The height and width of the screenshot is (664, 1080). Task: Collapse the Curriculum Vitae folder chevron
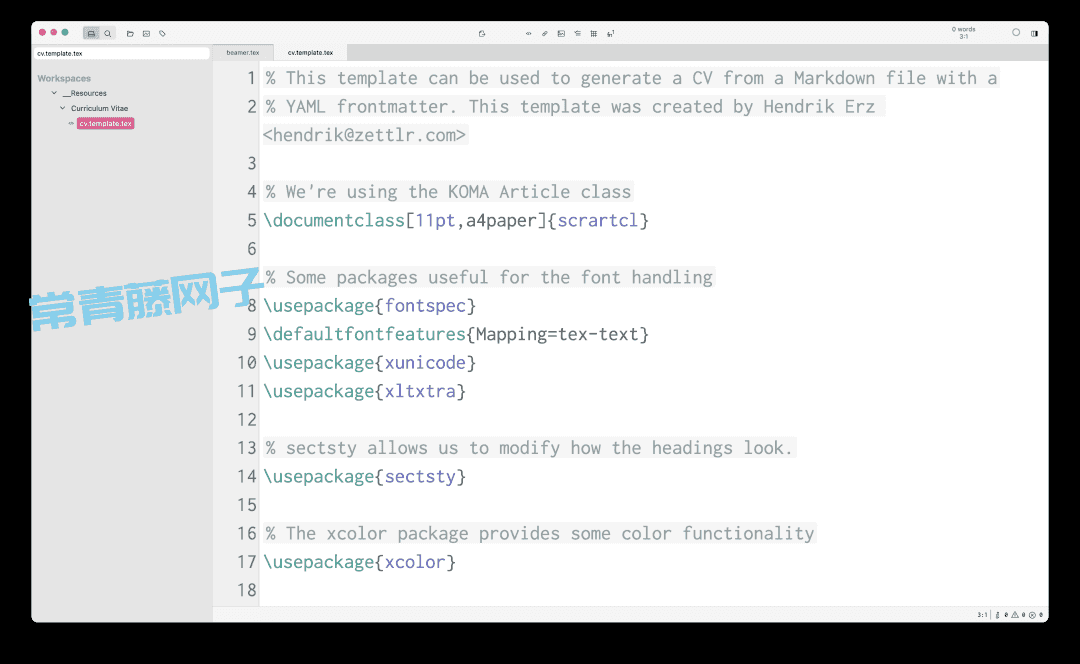(x=63, y=108)
